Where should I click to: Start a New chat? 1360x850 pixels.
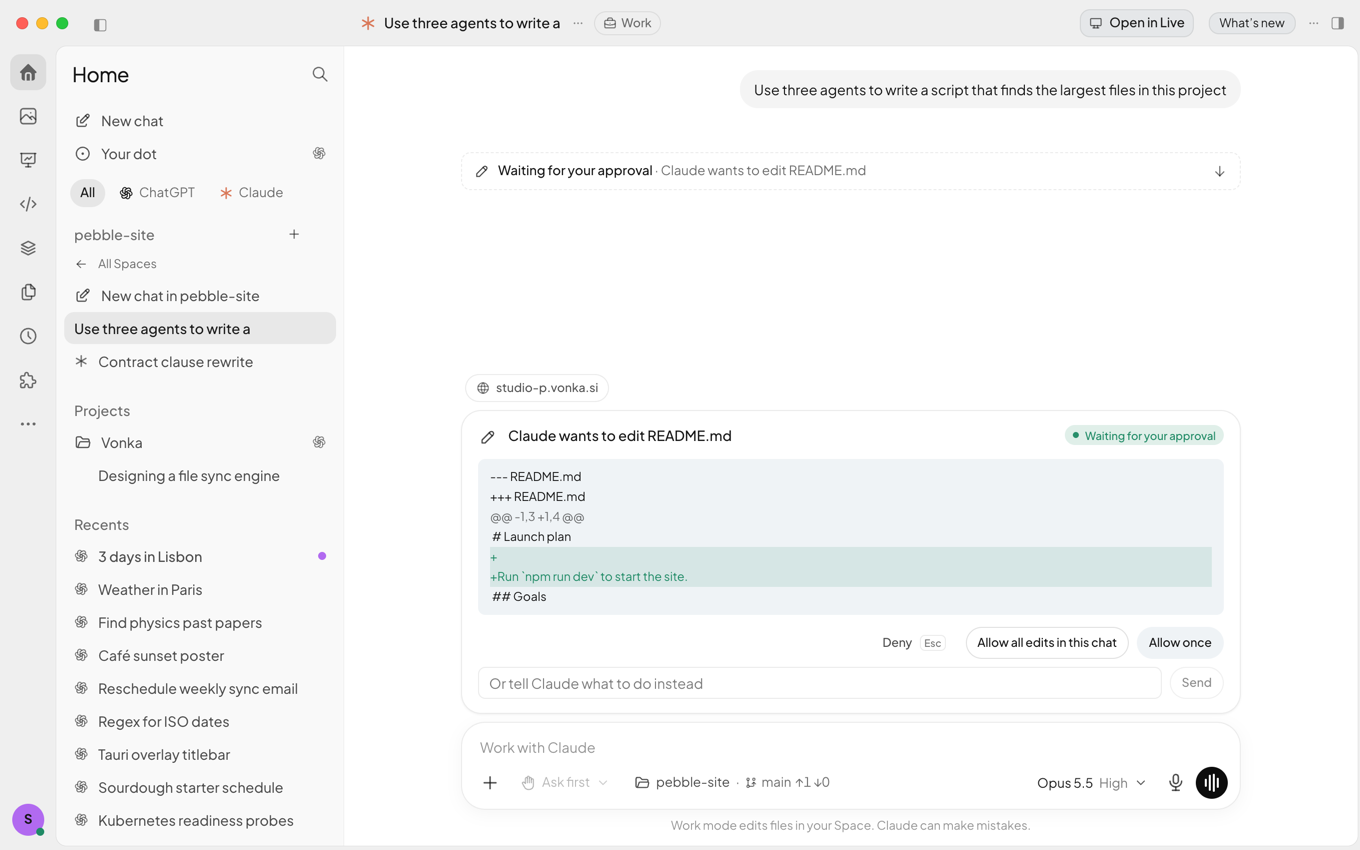[x=200, y=121]
